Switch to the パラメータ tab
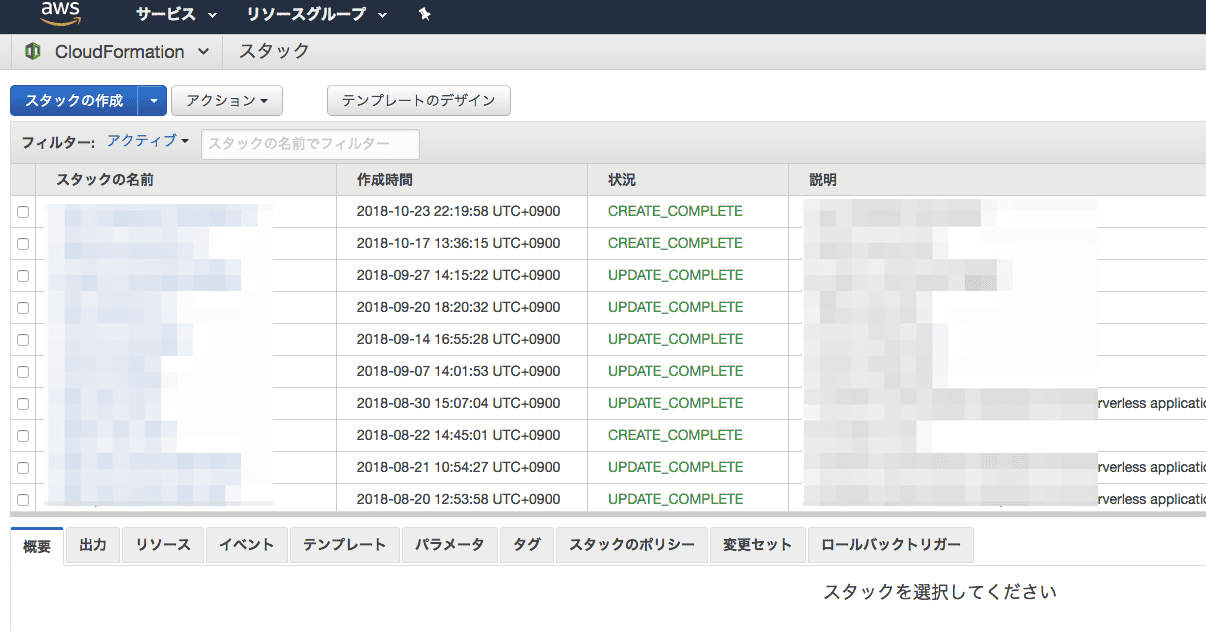Screen dimensions: 1206x631 tap(450, 545)
